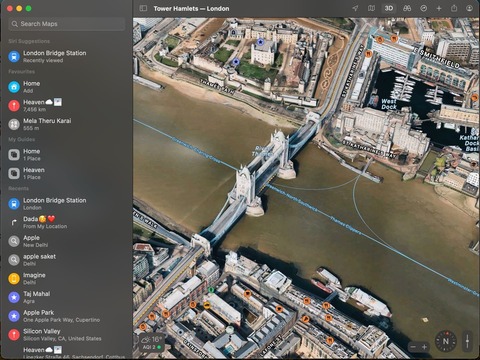
Task: Click the weather 16° widget on map
Action: tap(152, 342)
